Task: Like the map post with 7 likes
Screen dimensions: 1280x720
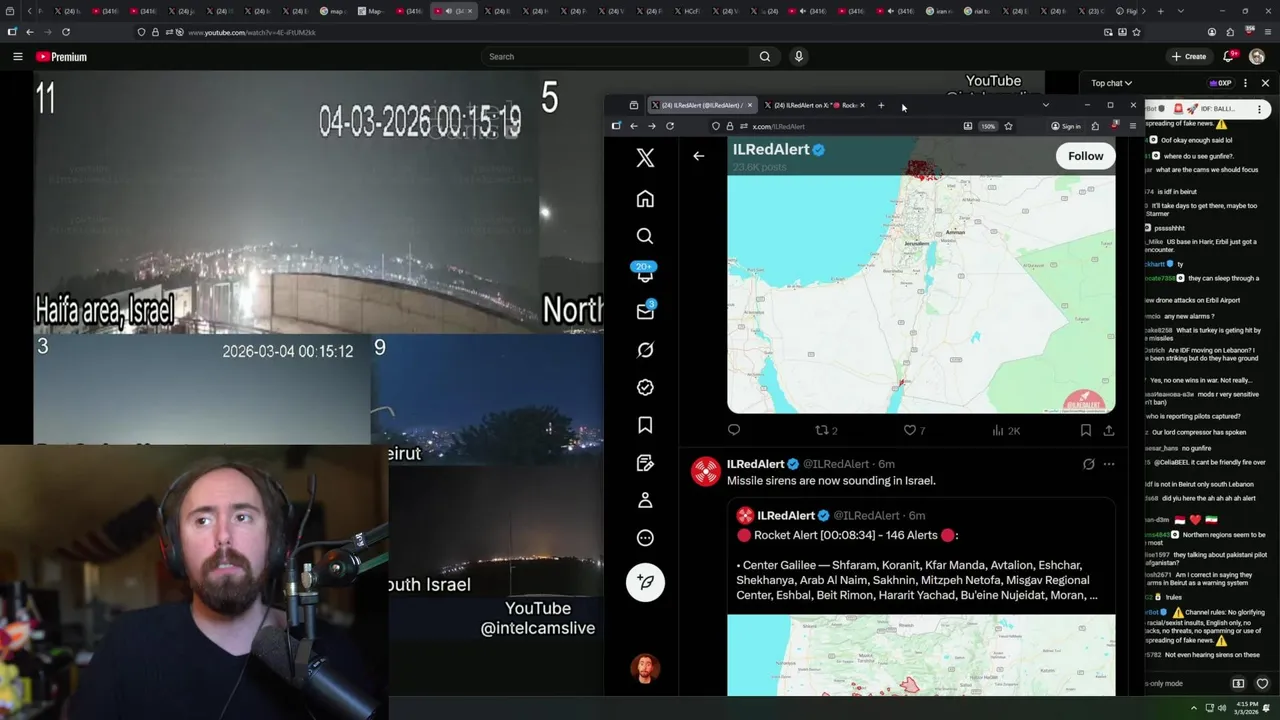Action: [915, 430]
